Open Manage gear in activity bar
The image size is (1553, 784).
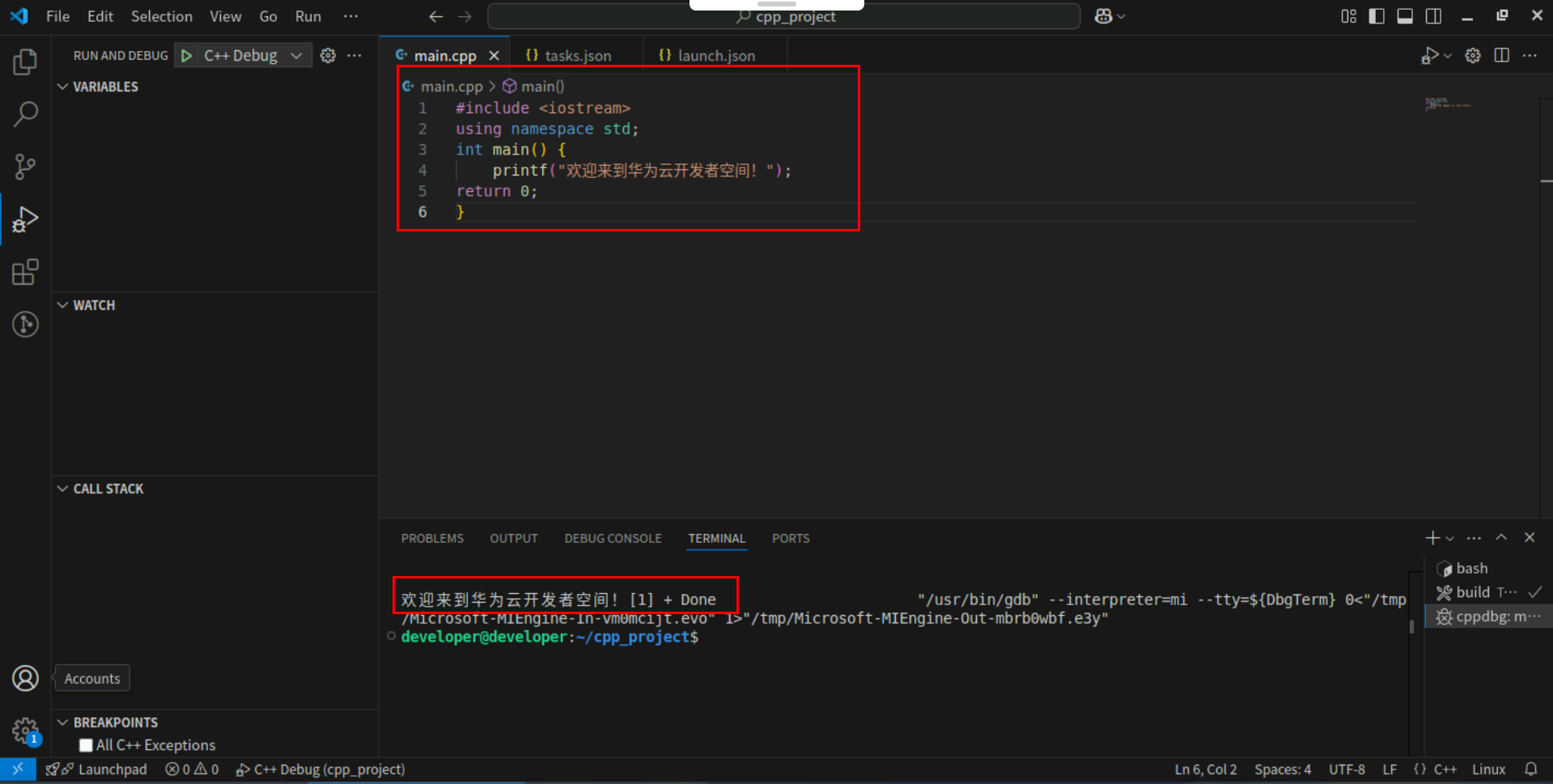coord(25,731)
